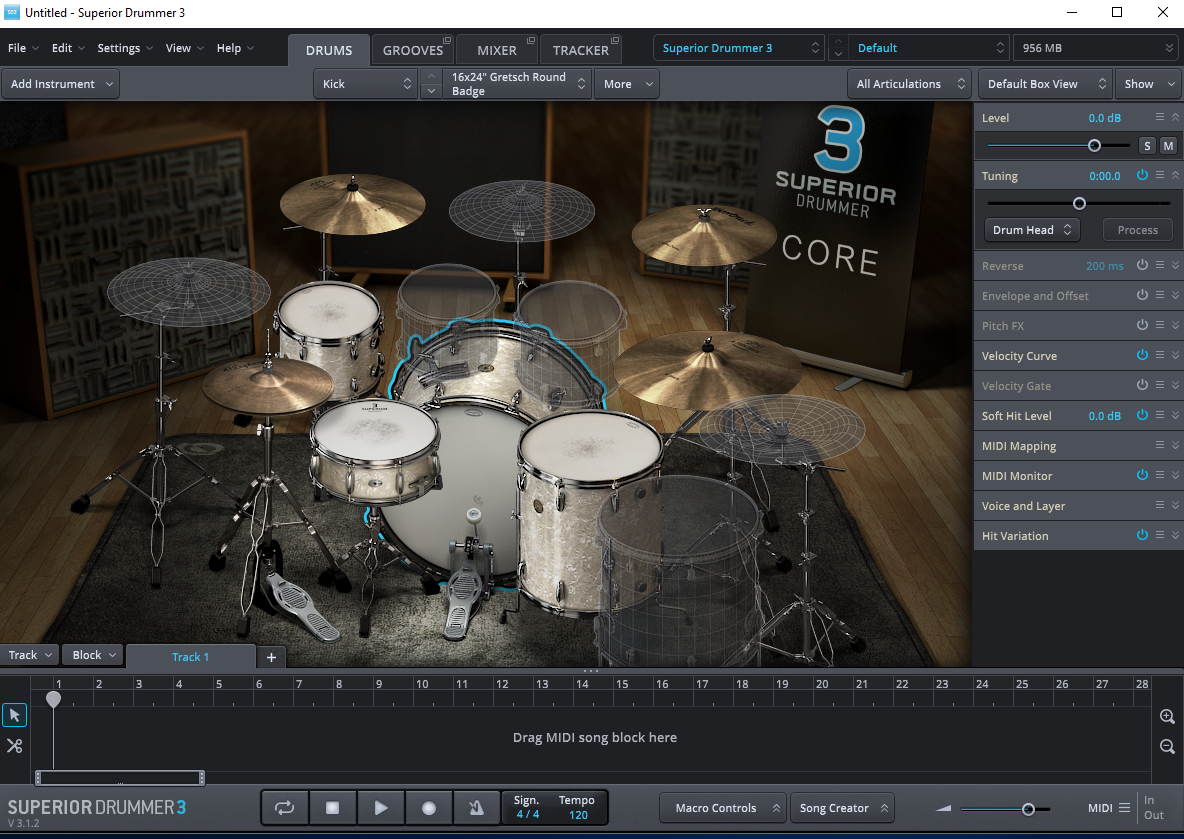The width and height of the screenshot is (1184, 839).
Task: Open the File menu
Action: point(23,48)
